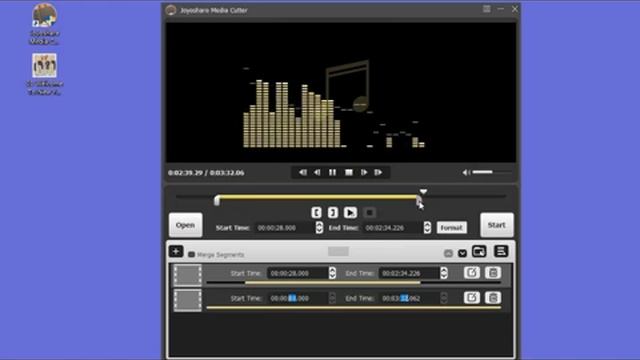640x360 pixels.
Task: Stop the audio playback
Action: (349, 173)
